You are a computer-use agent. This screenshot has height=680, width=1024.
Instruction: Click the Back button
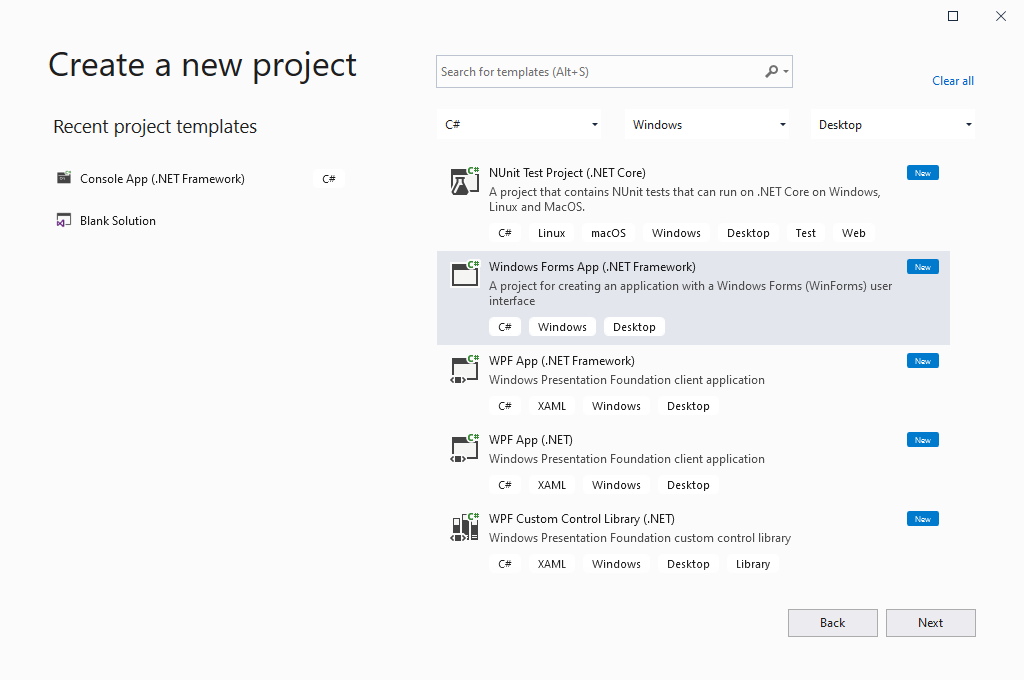[832, 622]
